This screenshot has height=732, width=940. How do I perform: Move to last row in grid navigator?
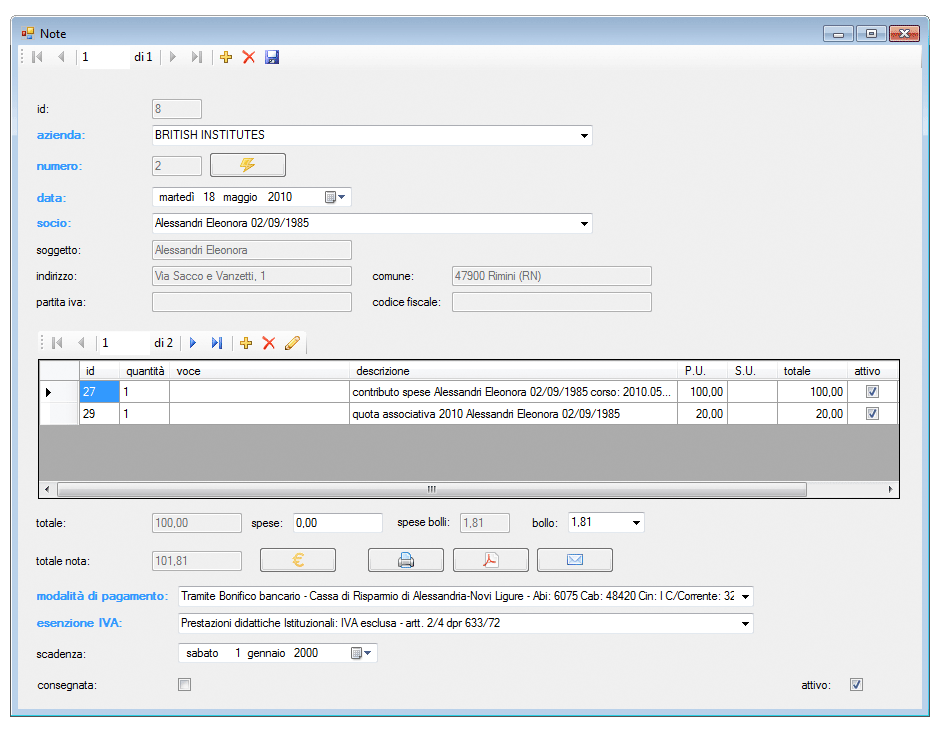tap(217, 343)
